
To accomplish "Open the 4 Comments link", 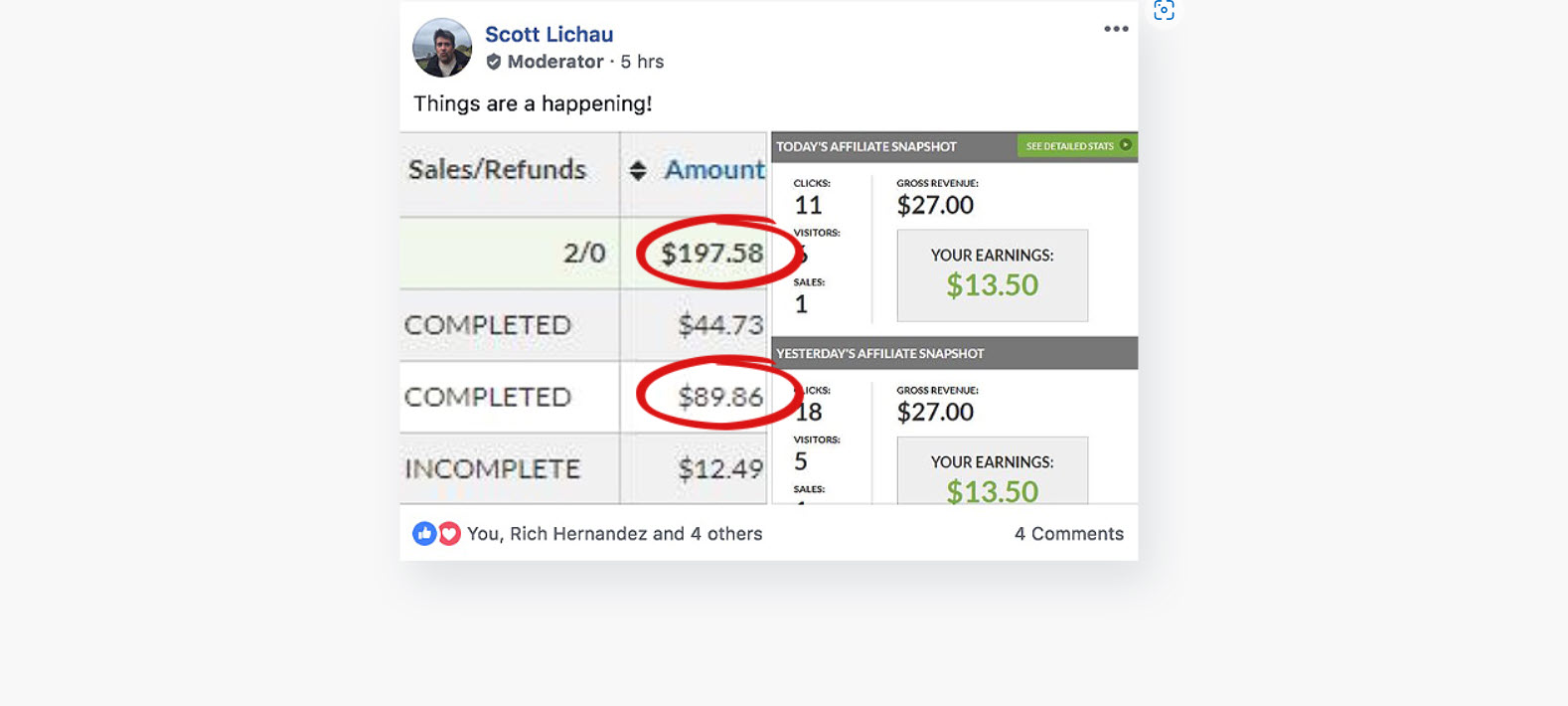I will pos(1069,534).
